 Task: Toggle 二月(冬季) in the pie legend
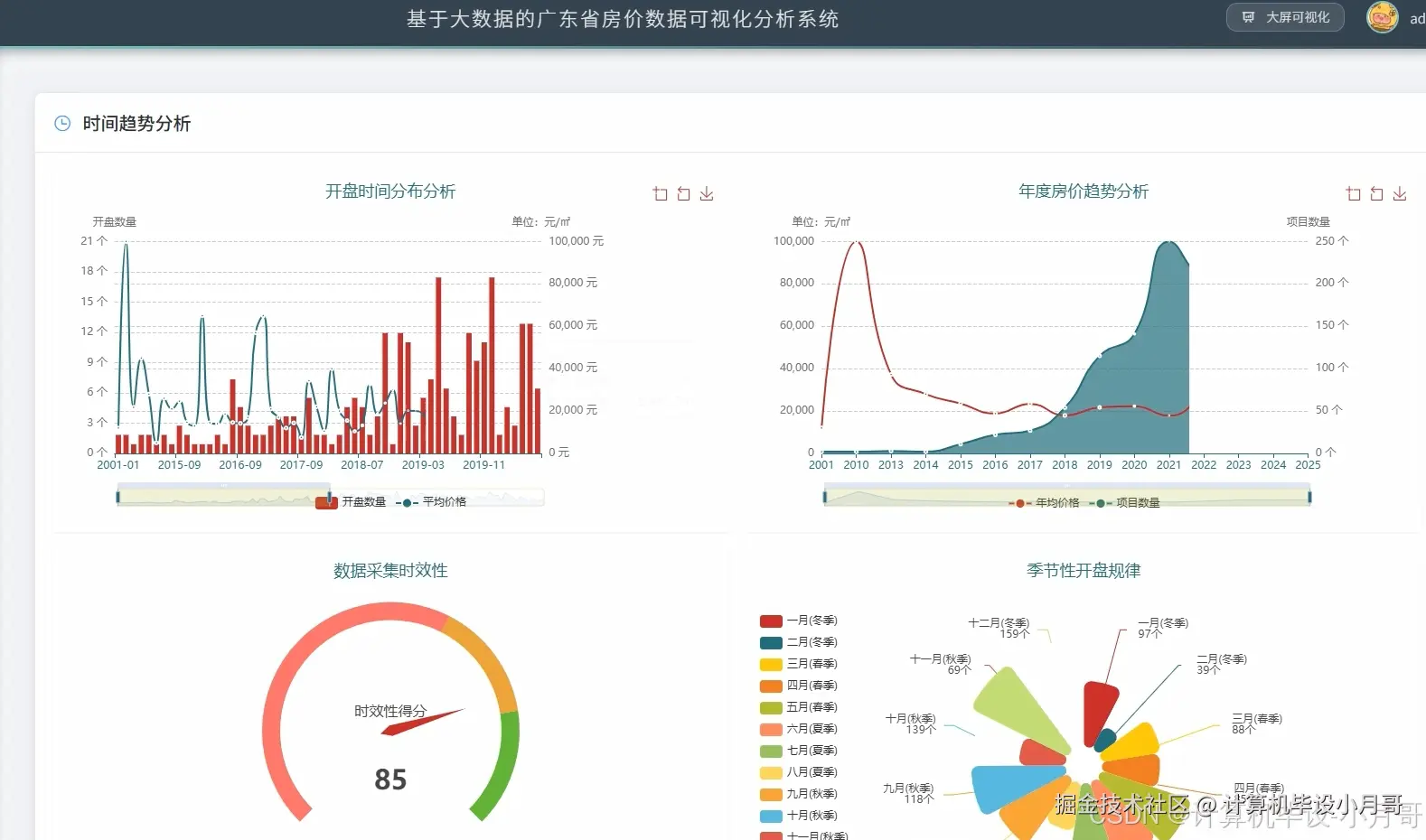point(799,642)
